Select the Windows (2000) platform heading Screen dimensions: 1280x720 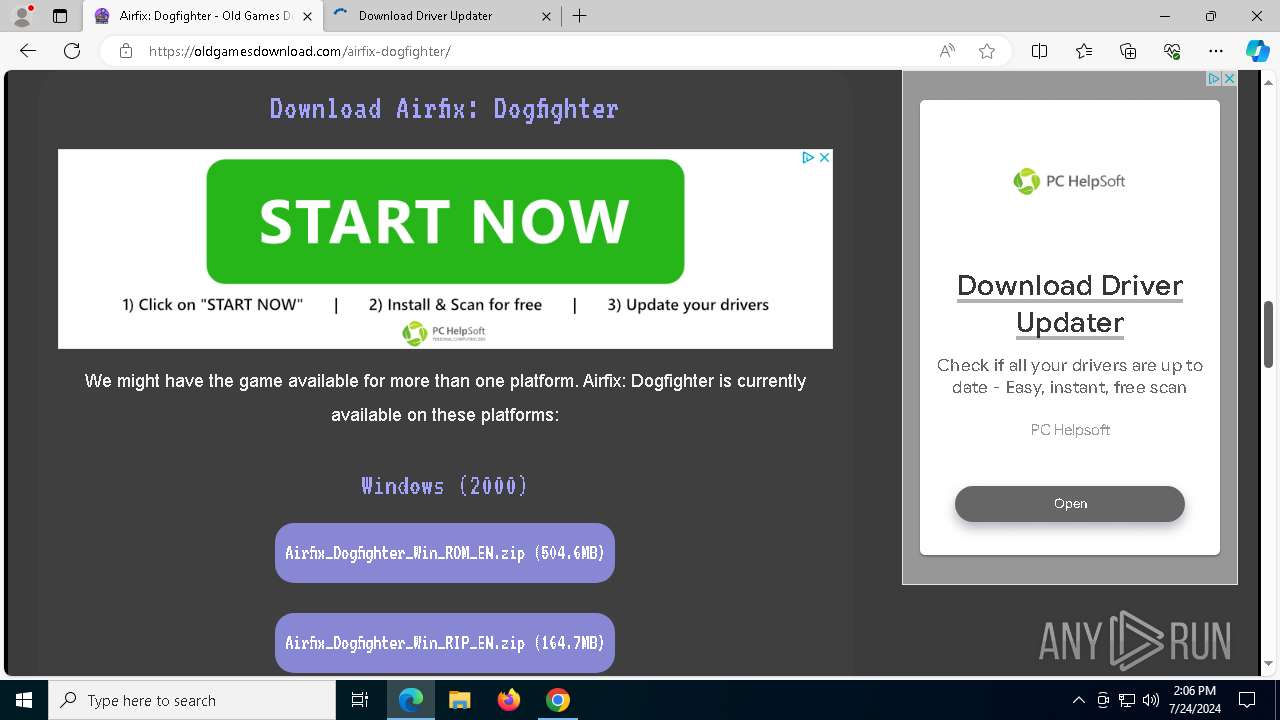444,486
